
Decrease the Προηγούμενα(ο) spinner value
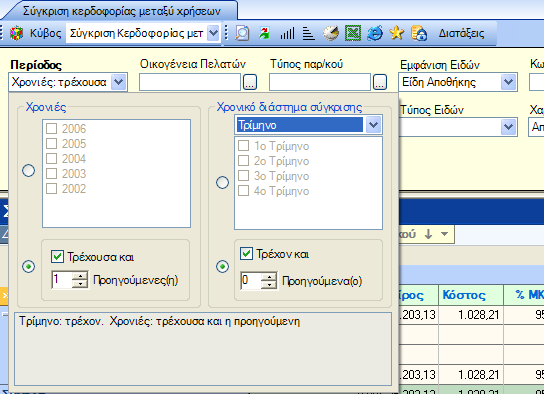[269, 284]
